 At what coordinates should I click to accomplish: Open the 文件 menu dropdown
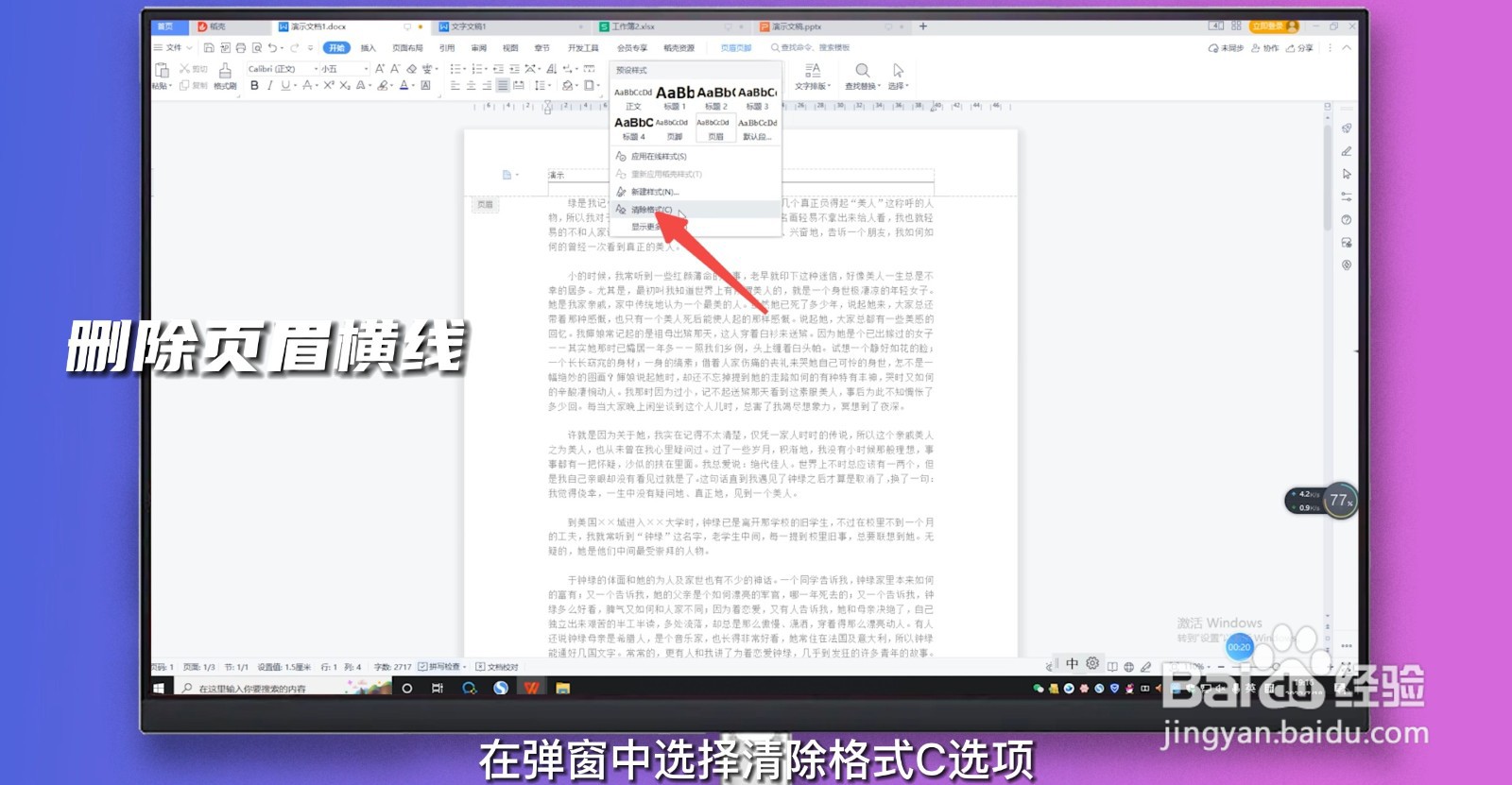click(173, 47)
